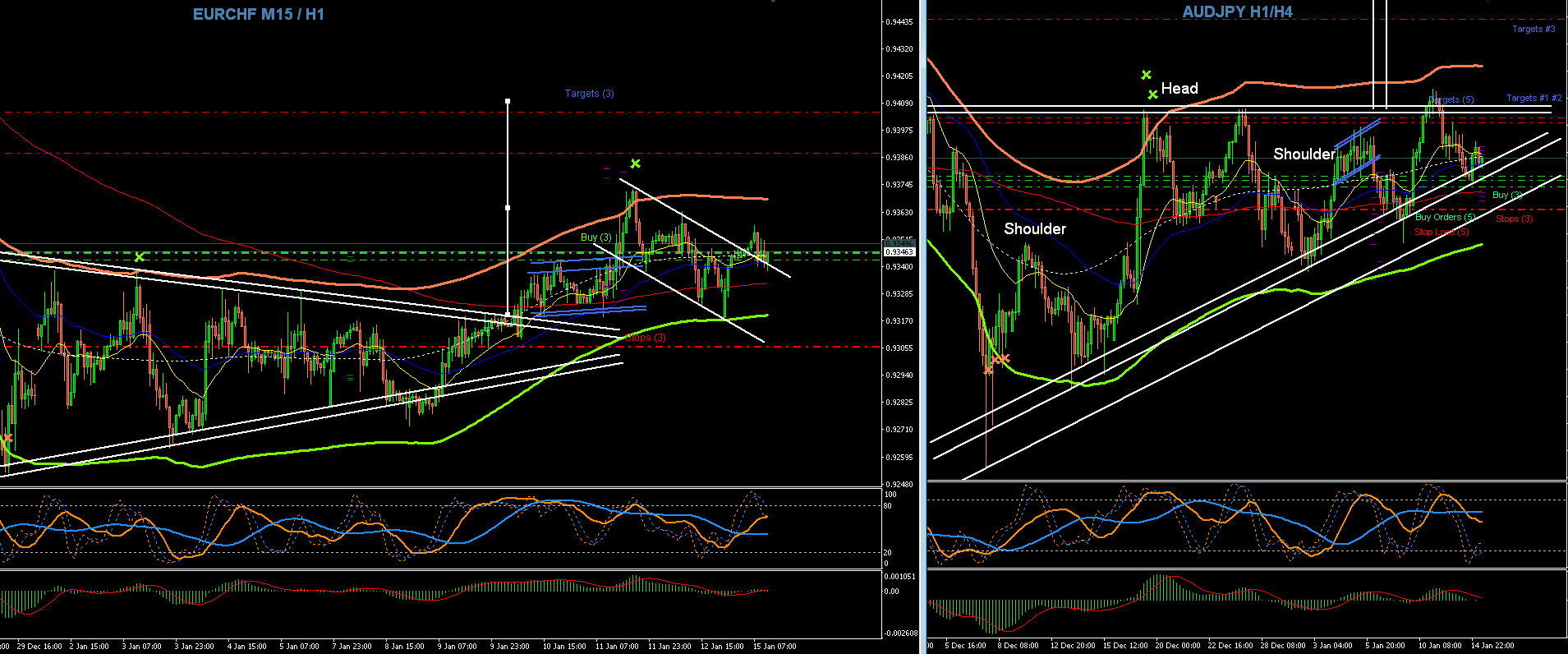Image resolution: width=1568 pixels, height=654 pixels.
Task: Click the green Buy (3) label on EURCHF
Action: click(x=595, y=237)
